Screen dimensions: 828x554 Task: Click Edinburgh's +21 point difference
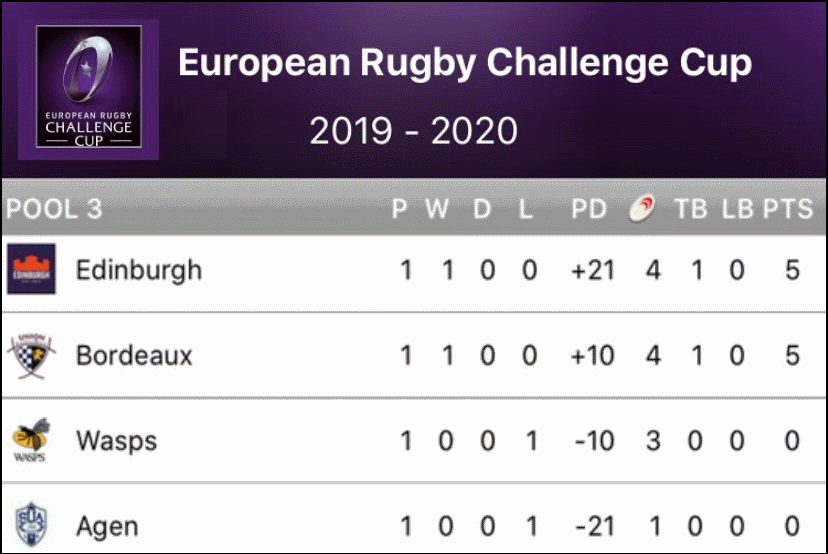[x=593, y=270]
